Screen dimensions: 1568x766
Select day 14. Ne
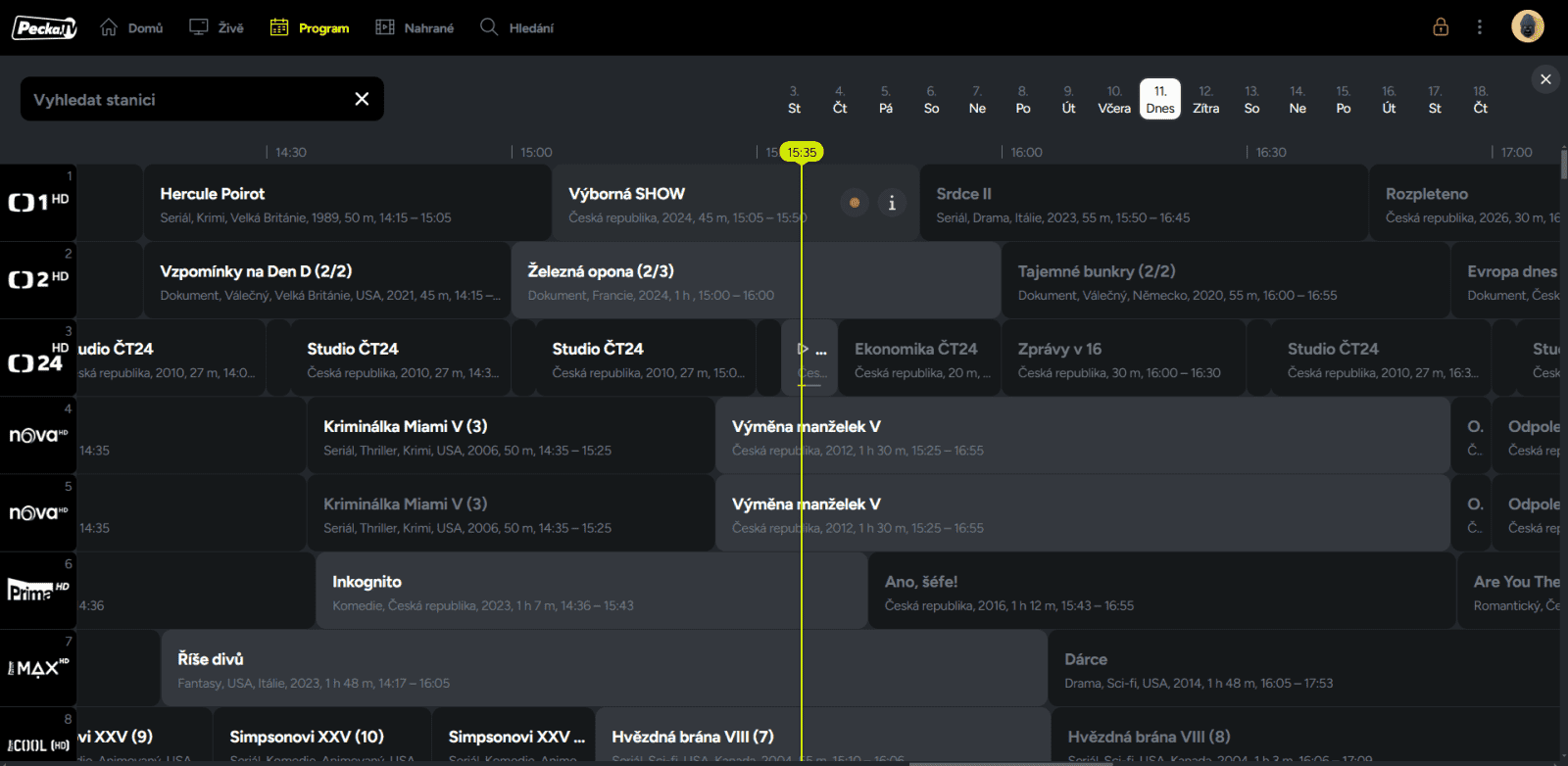[x=1298, y=100]
